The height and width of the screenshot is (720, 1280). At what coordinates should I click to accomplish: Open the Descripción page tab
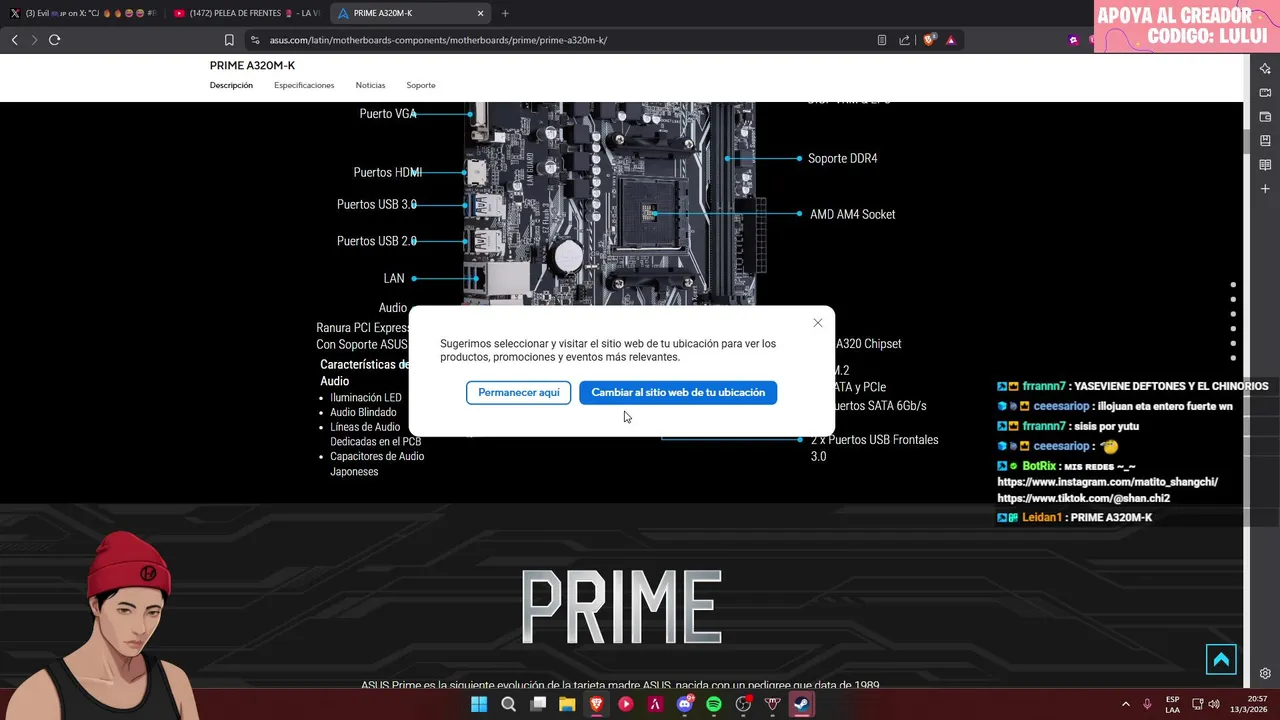coord(231,85)
